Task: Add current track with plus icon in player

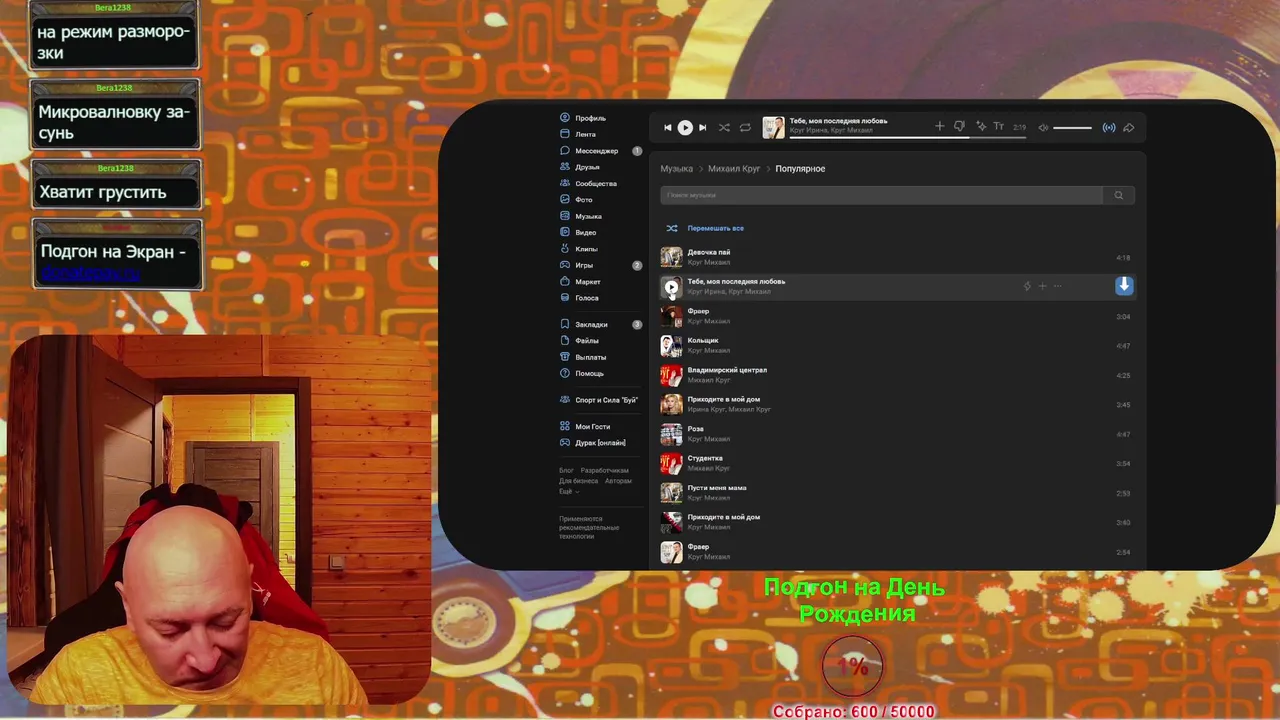Action: pyautogui.click(x=939, y=127)
